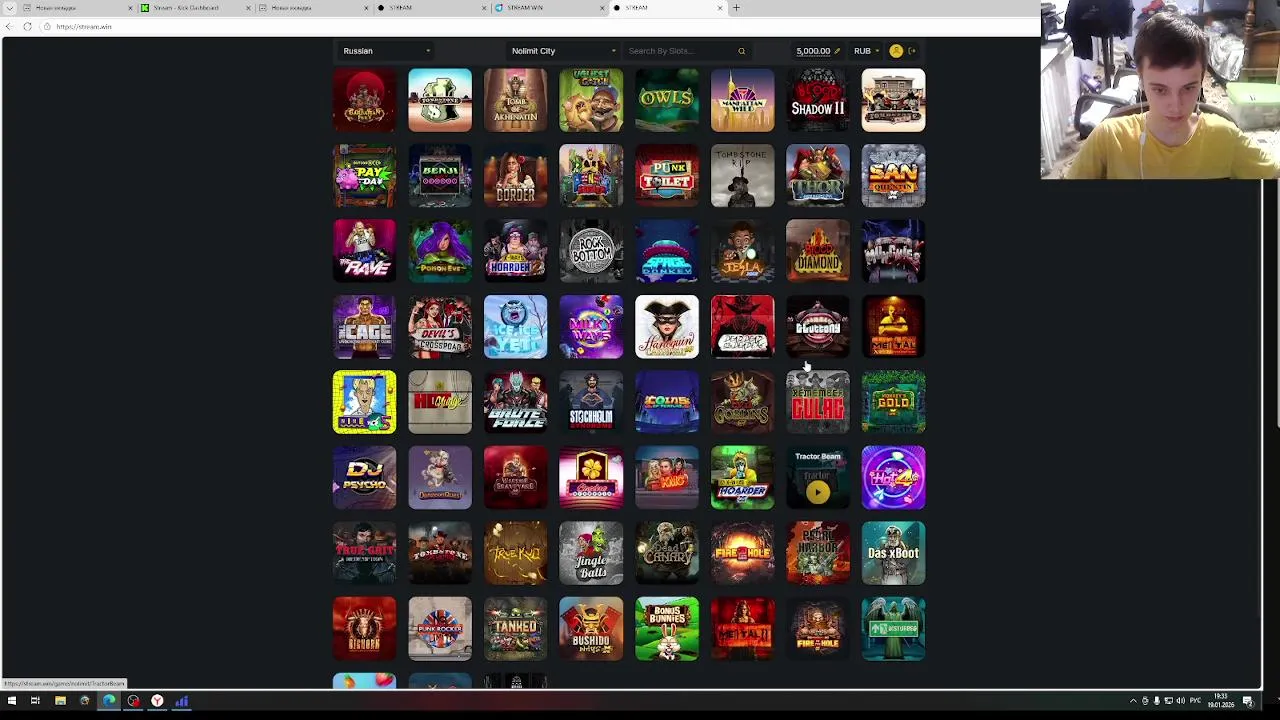Open the Dead Canary slot

pos(667,553)
